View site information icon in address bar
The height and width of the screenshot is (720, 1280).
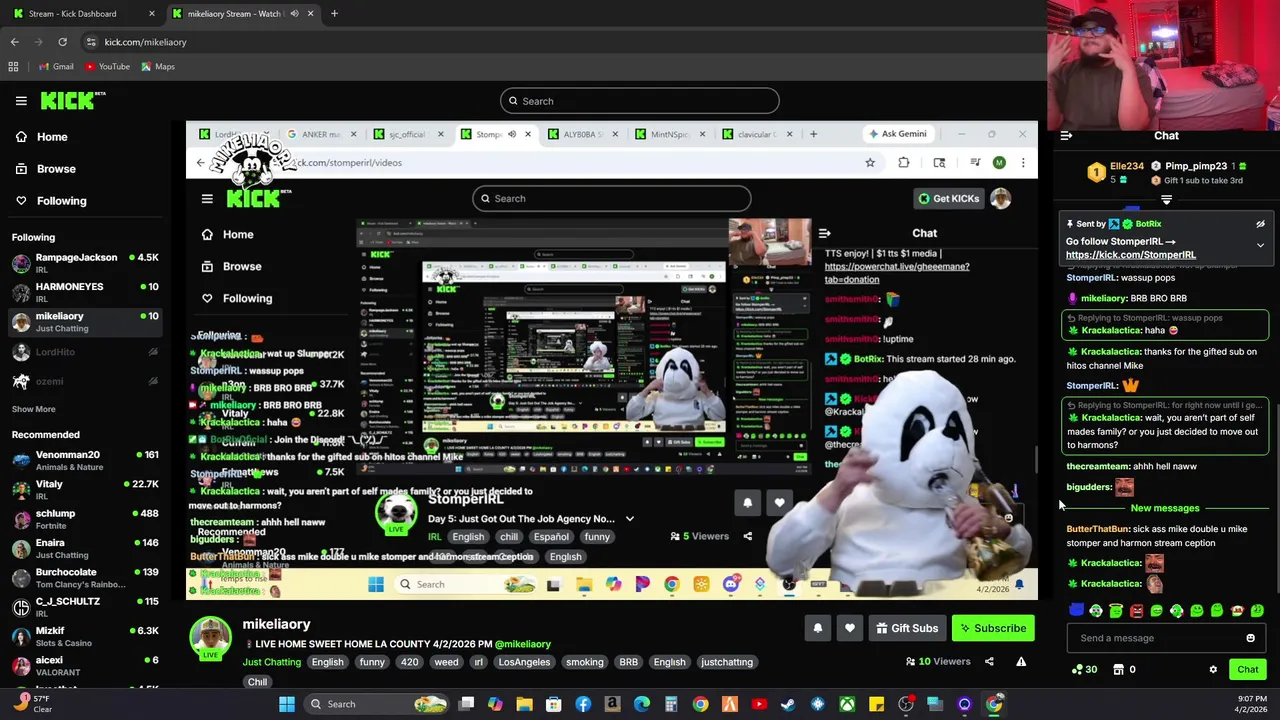point(91,42)
